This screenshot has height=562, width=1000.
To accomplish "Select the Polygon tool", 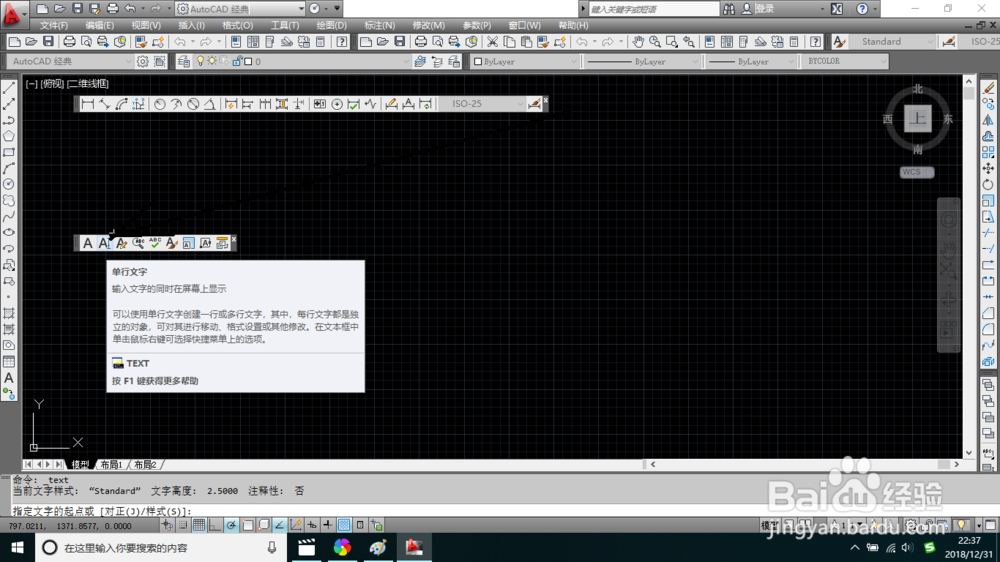I will tap(9, 136).
